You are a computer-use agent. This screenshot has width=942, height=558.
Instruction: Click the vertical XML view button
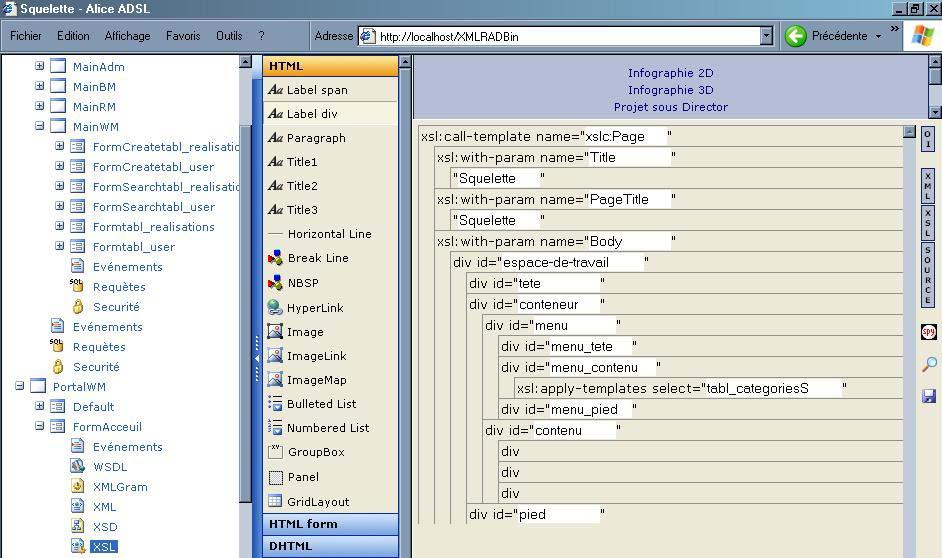tap(928, 186)
